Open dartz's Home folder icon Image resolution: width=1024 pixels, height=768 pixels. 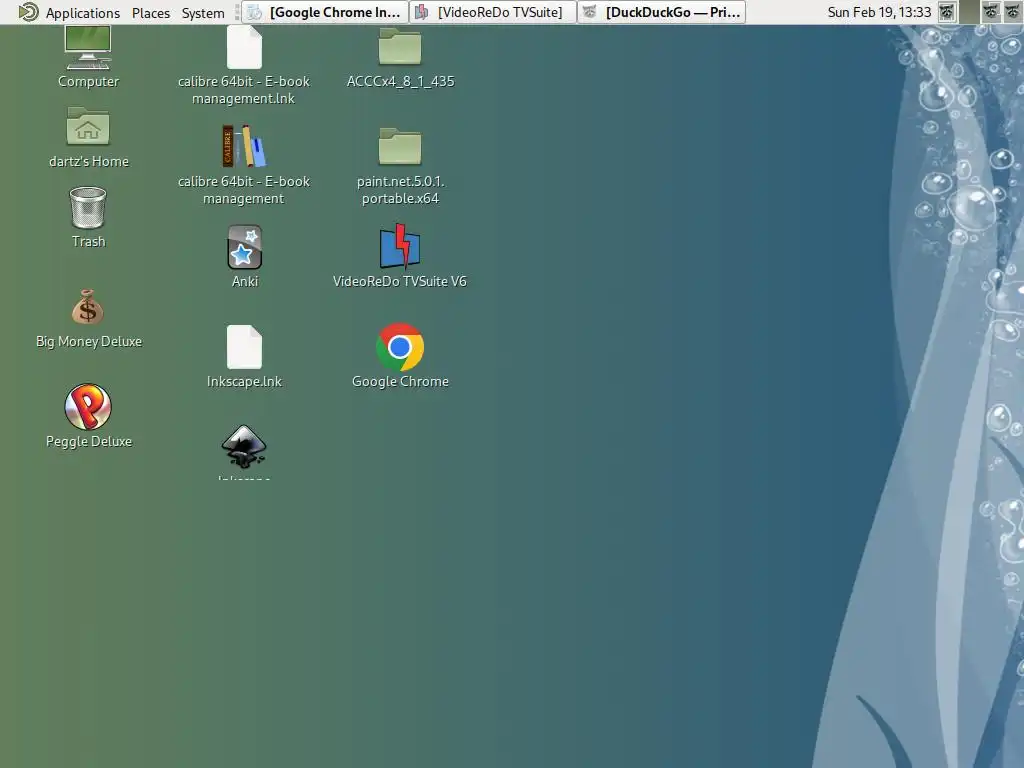[88, 126]
